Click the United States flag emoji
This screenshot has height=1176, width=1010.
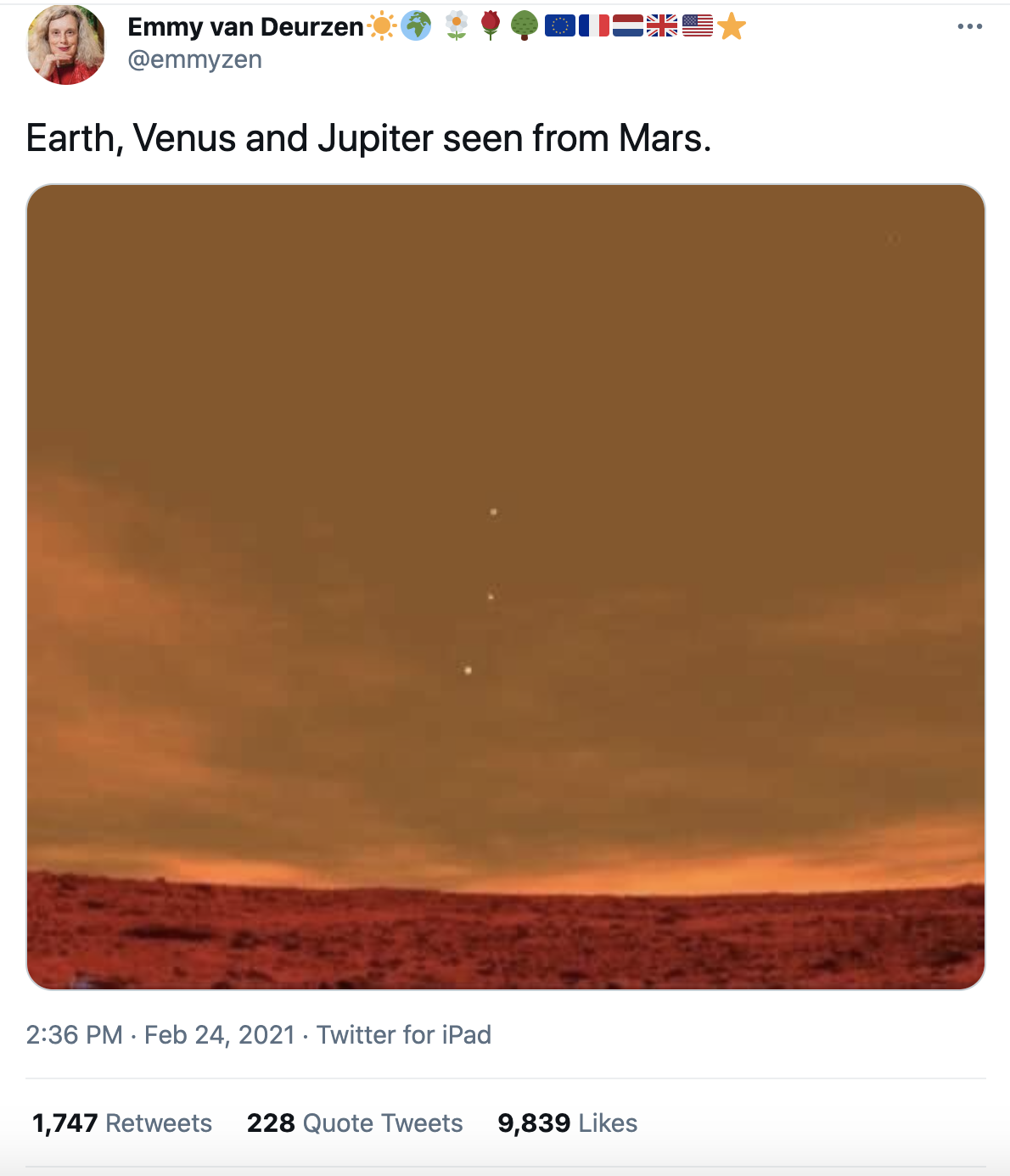pyautogui.click(x=697, y=27)
